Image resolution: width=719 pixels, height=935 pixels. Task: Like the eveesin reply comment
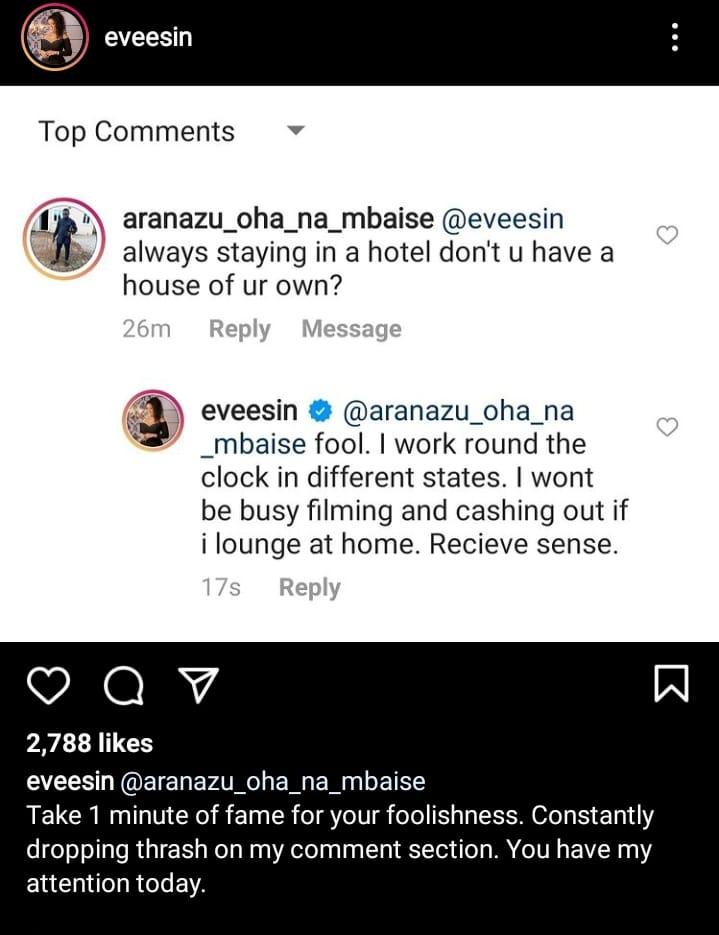pos(667,427)
